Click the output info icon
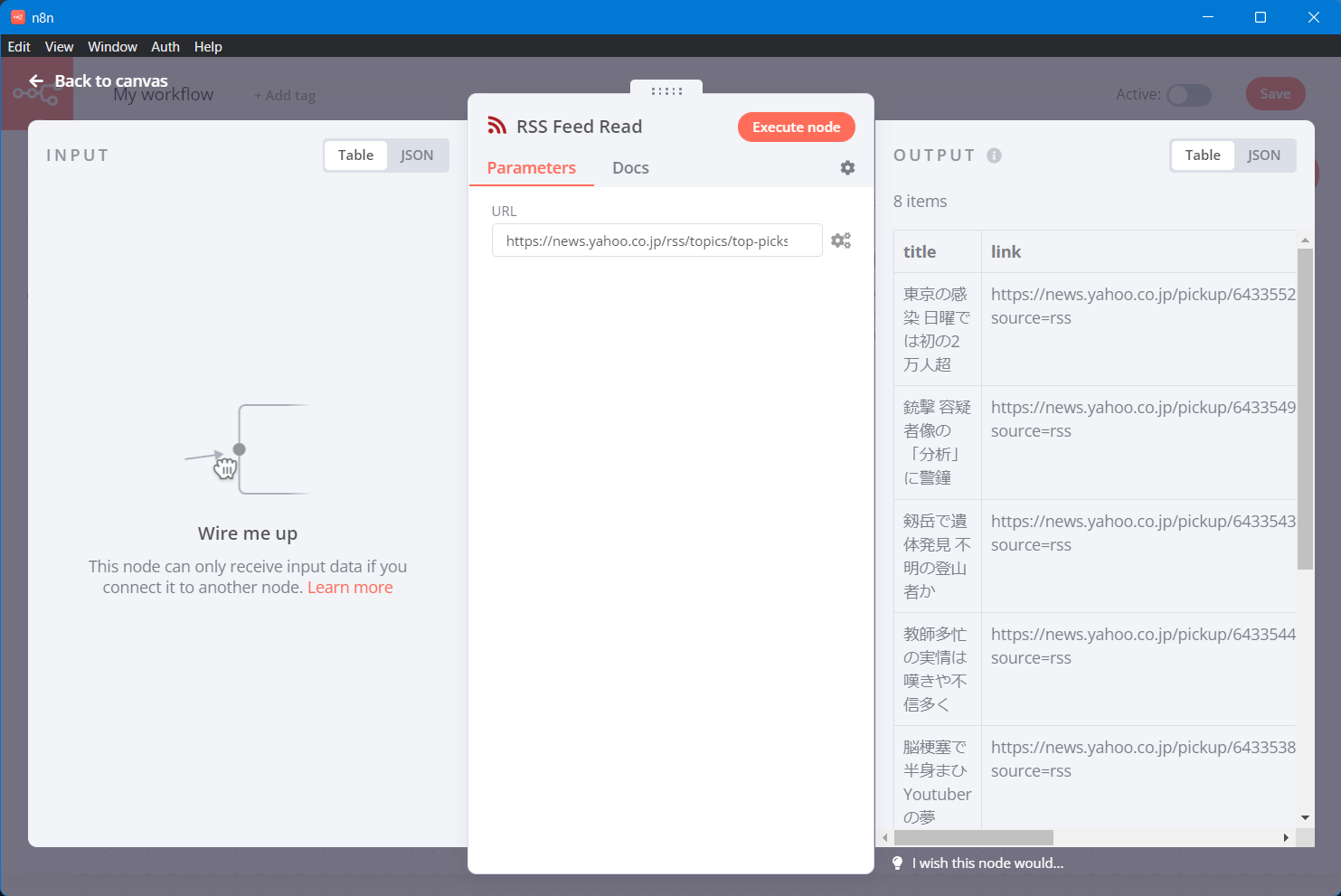Viewport: 1341px width, 896px height. click(x=994, y=156)
